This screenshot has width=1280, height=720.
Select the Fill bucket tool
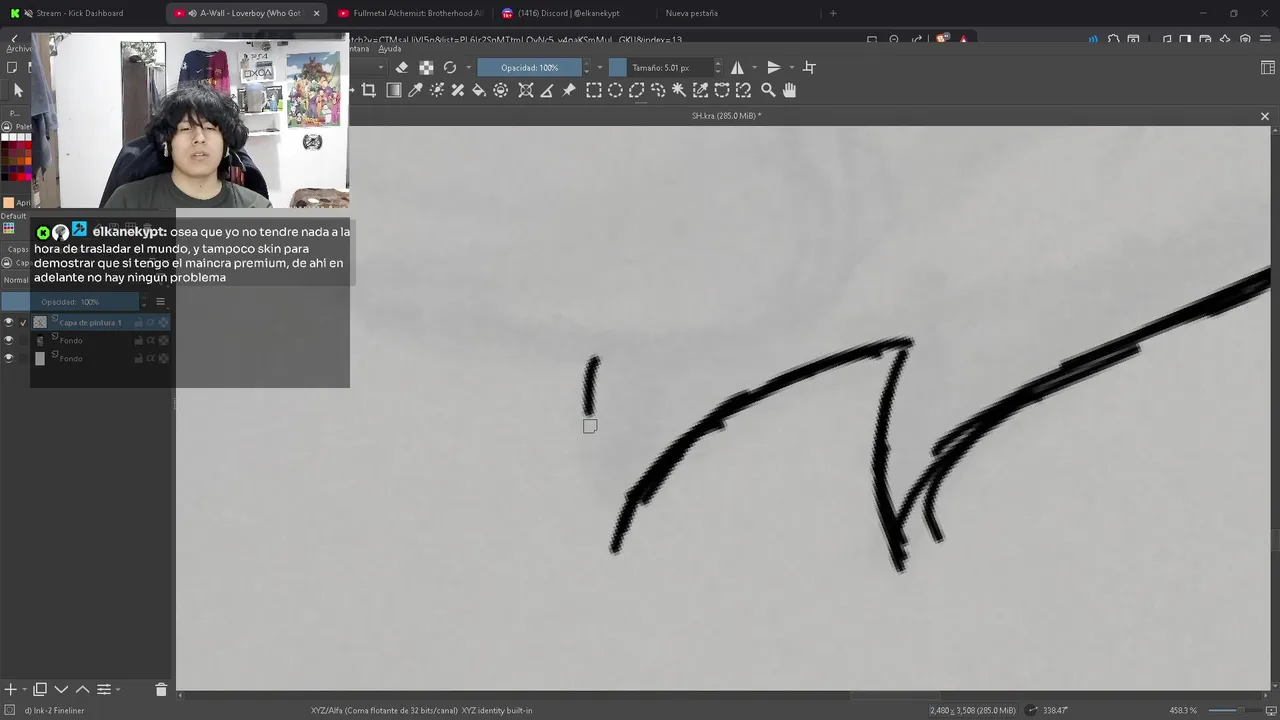point(479,90)
